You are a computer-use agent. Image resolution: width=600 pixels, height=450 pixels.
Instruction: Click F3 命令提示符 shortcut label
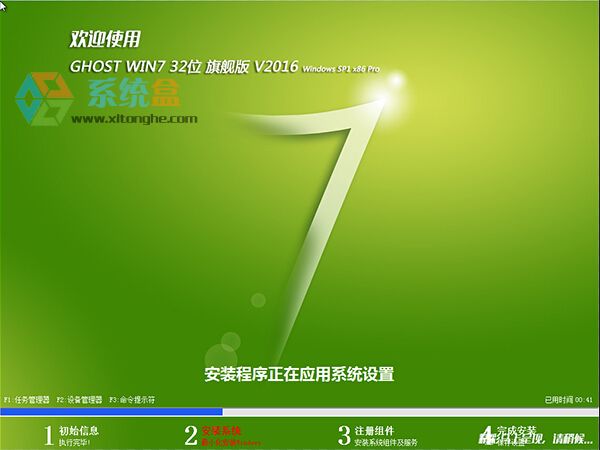[x=132, y=400]
